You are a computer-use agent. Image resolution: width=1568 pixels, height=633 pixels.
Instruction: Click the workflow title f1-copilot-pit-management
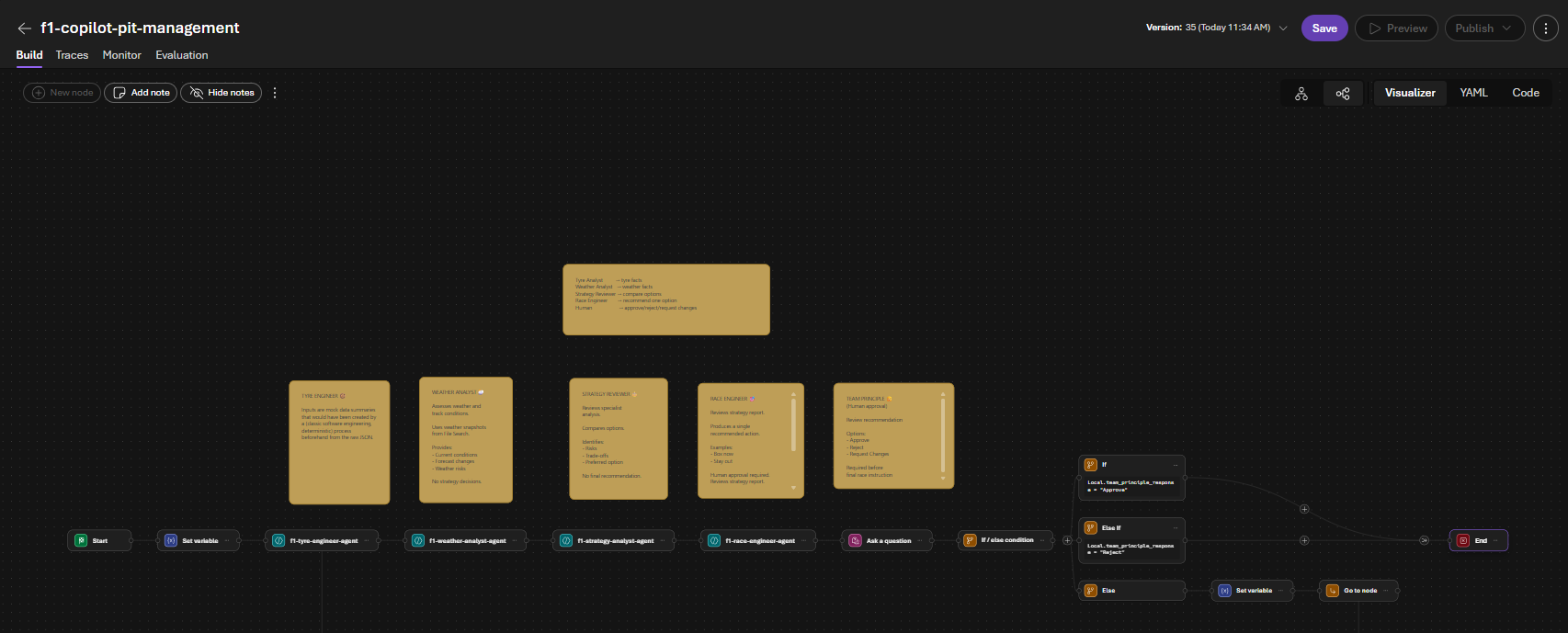click(140, 28)
